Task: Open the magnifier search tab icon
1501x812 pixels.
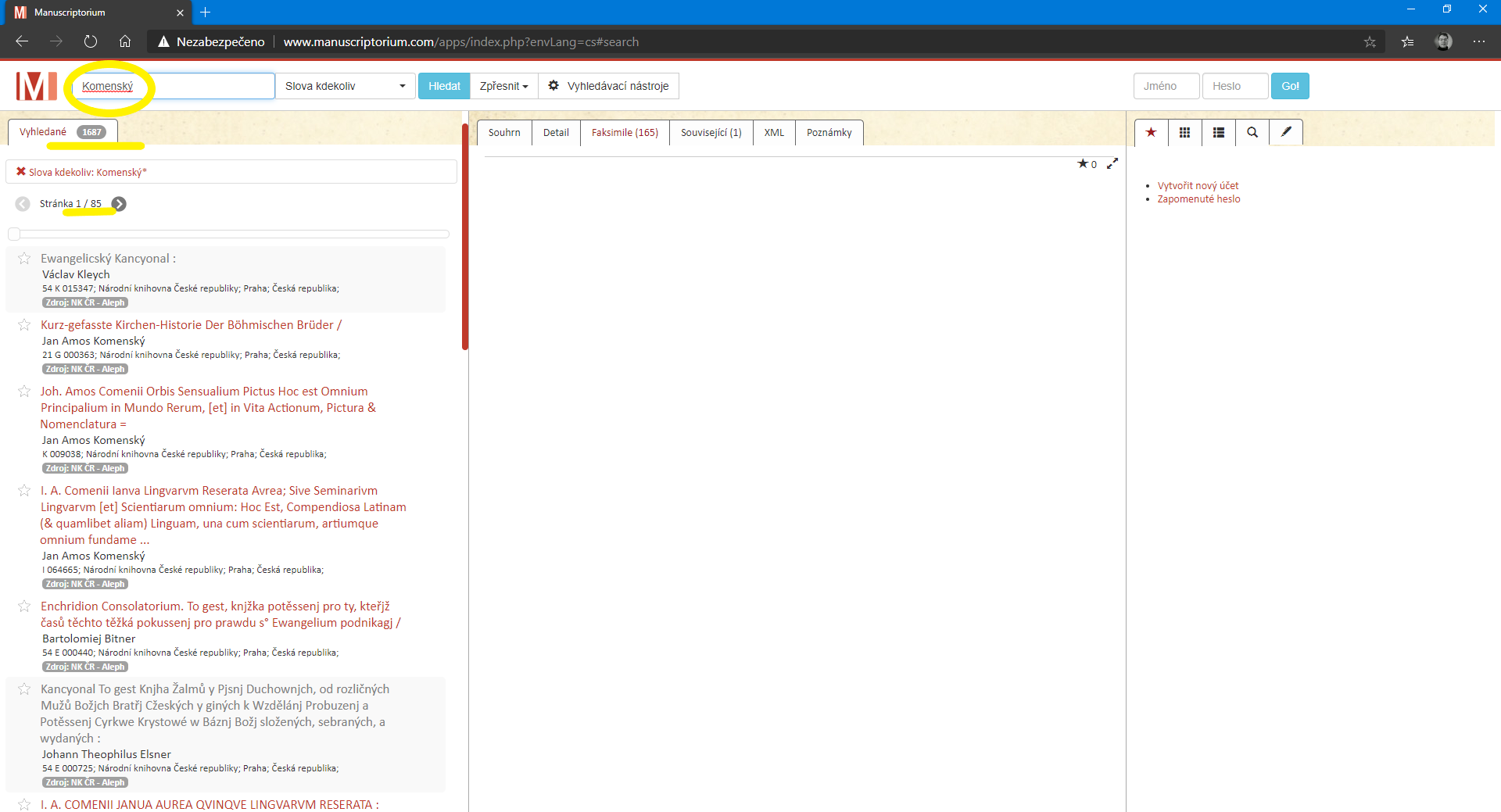Action: pyautogui.click(x=1252, y=133)
